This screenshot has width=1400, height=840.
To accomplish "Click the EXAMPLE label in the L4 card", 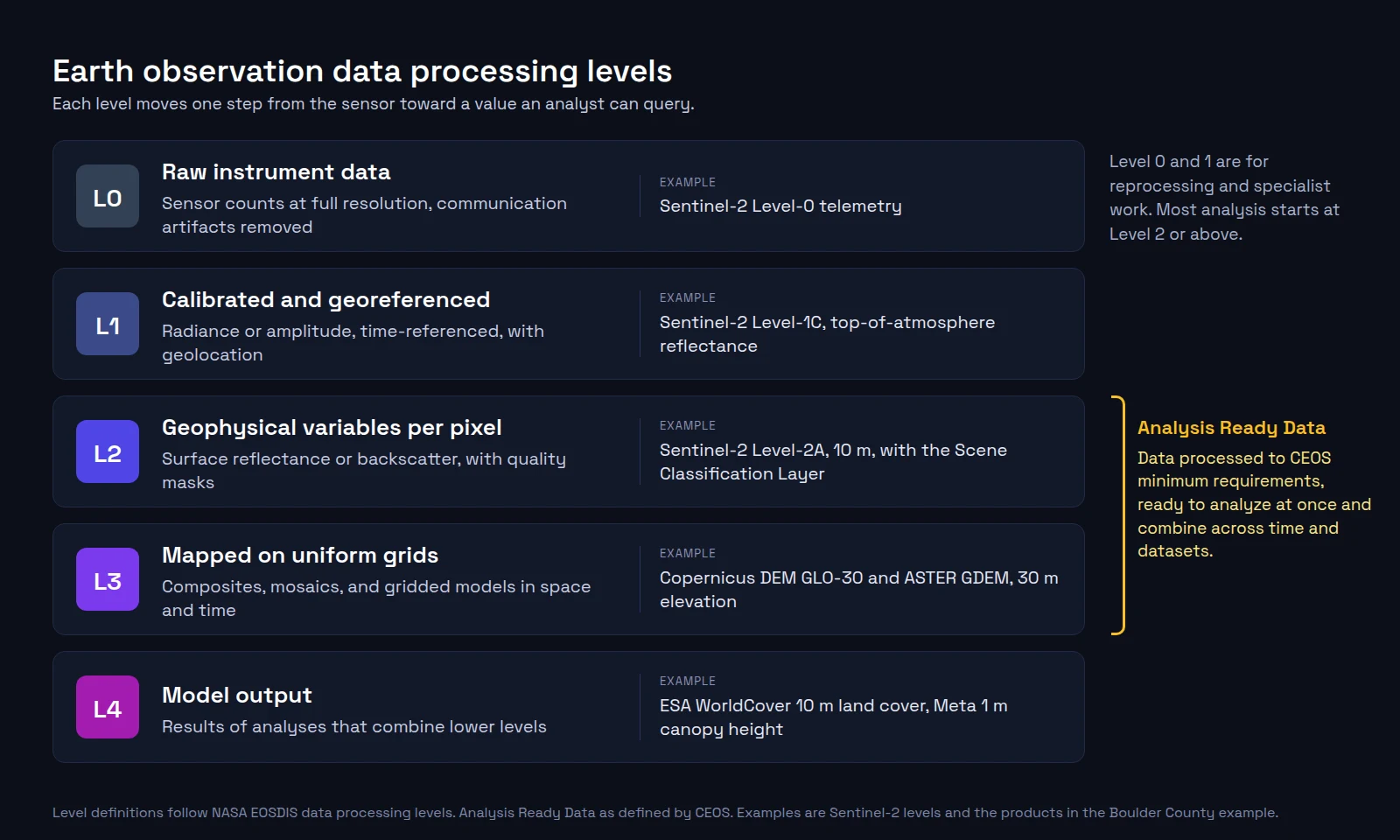I will 688,681.
